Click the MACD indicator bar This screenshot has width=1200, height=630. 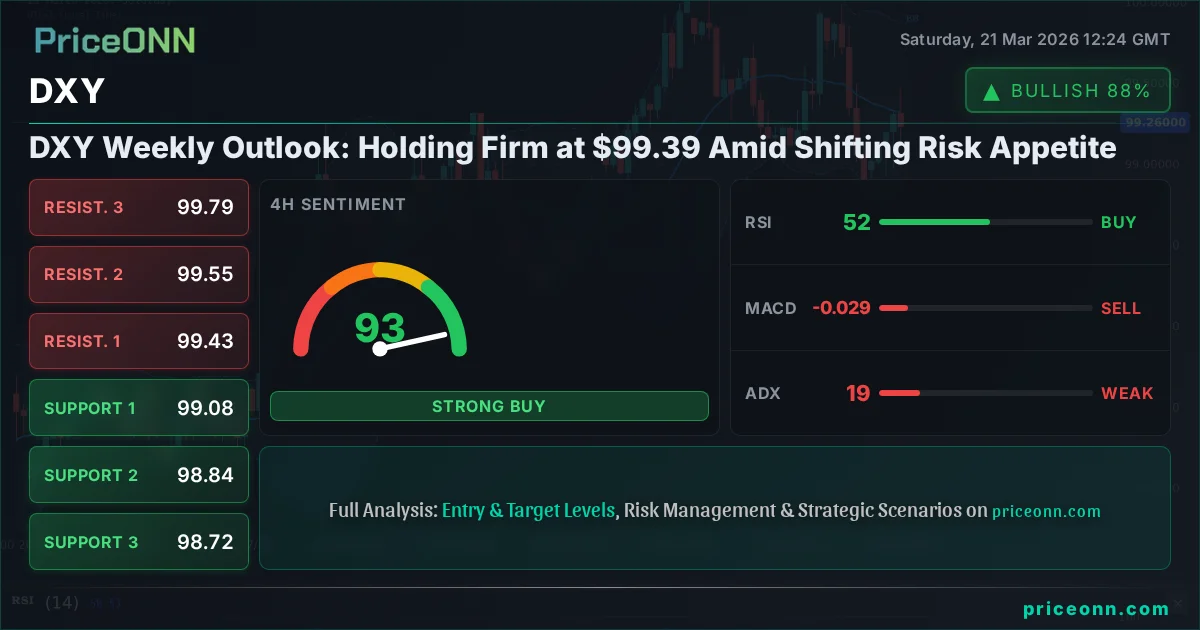click(x=985, y=308)
